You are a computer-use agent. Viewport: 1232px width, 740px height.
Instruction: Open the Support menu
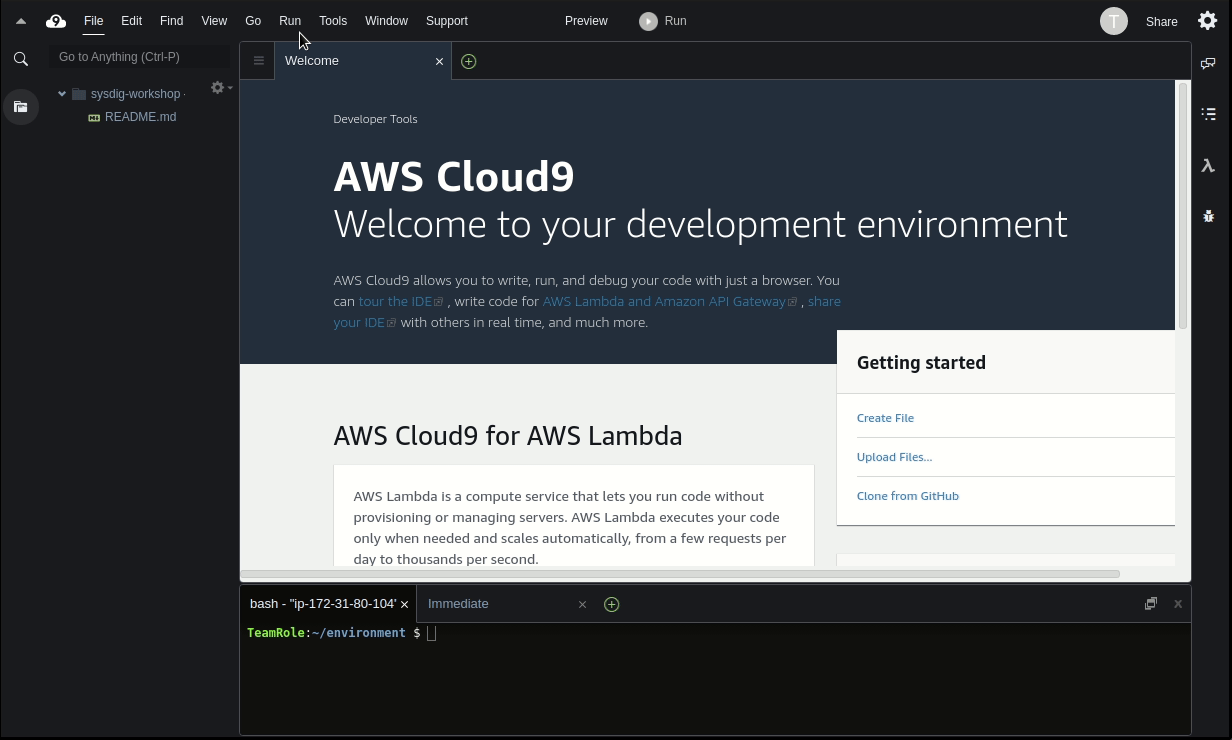pos(447,21)
